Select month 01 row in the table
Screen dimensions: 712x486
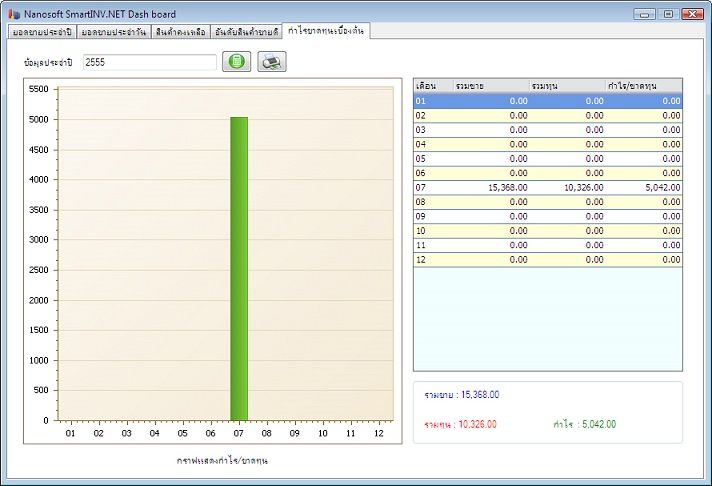pyautogui.click(x=547, y=101)
